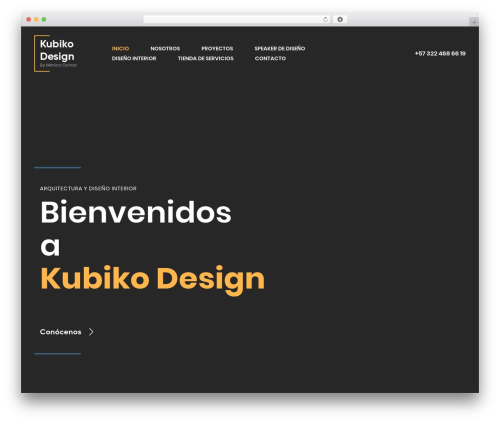The width and height of the screenshot is (500, 423).
Task: Click the download icon beside the address bar
Action: tap(340, 19)
